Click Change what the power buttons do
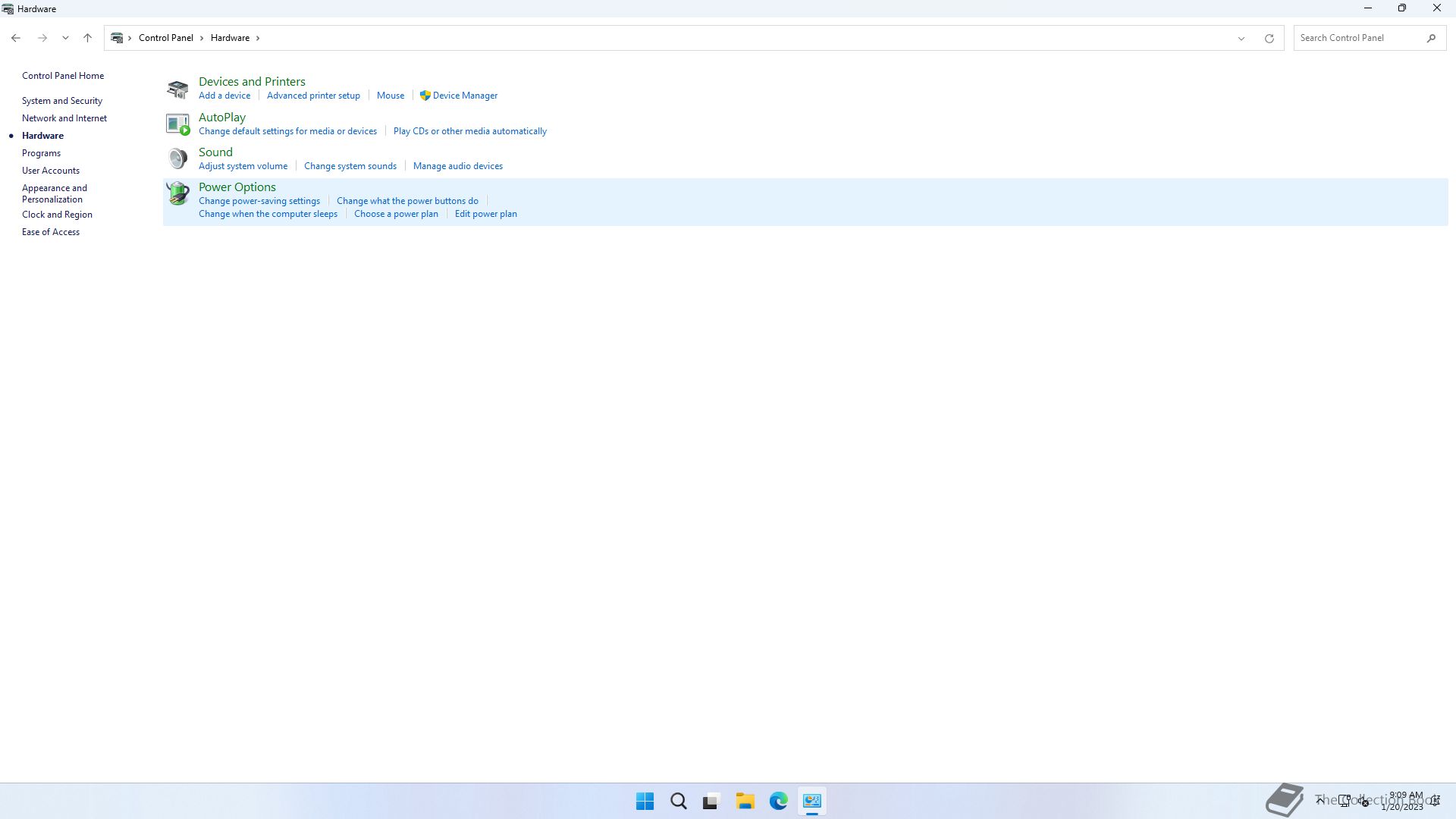 coord(407,201)
